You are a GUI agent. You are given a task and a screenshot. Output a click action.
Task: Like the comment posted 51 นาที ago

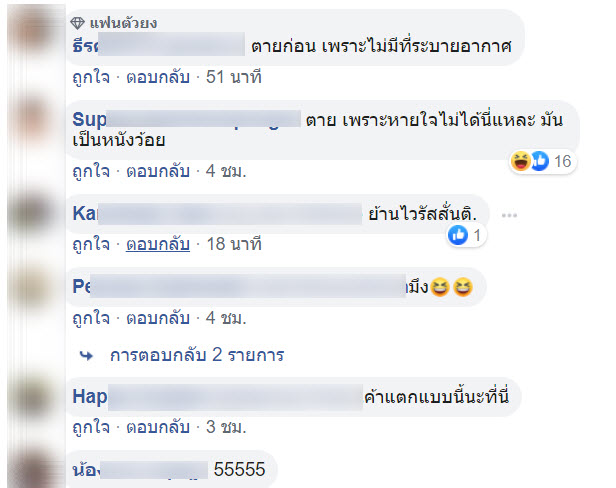pyautogui.click(x=91, y=77)
